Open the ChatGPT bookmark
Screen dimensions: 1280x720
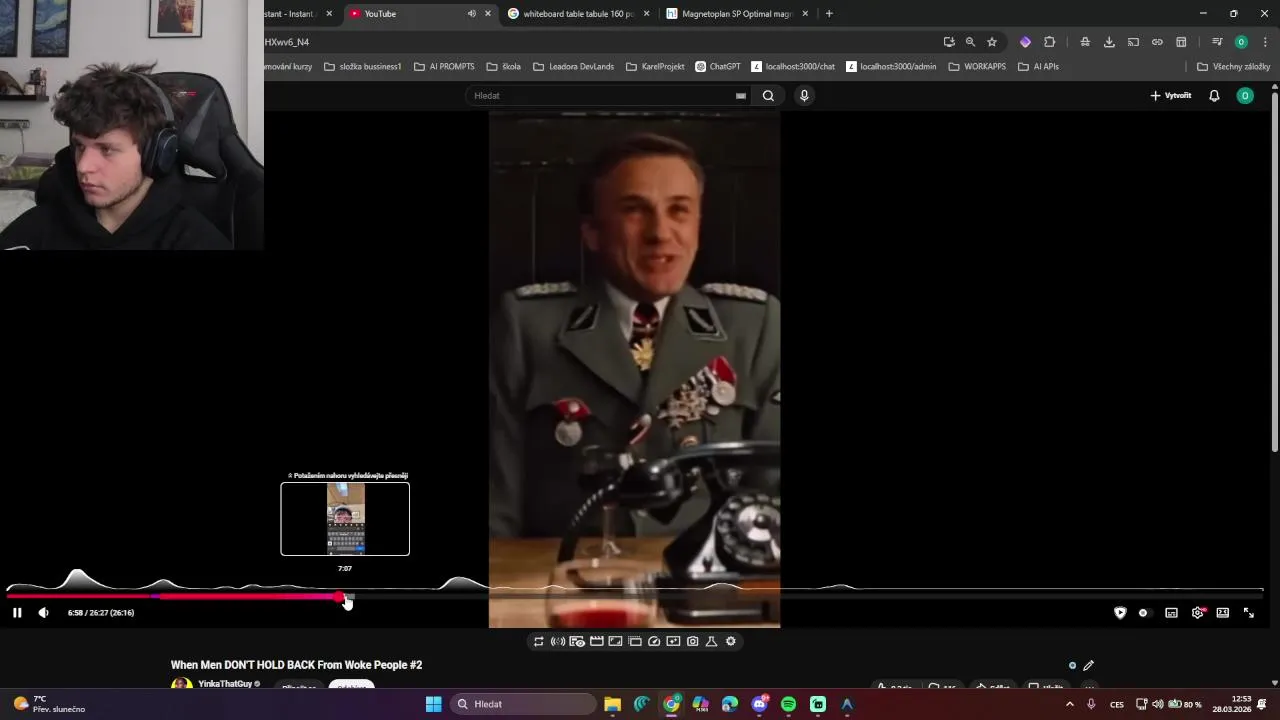click(718, 67)
